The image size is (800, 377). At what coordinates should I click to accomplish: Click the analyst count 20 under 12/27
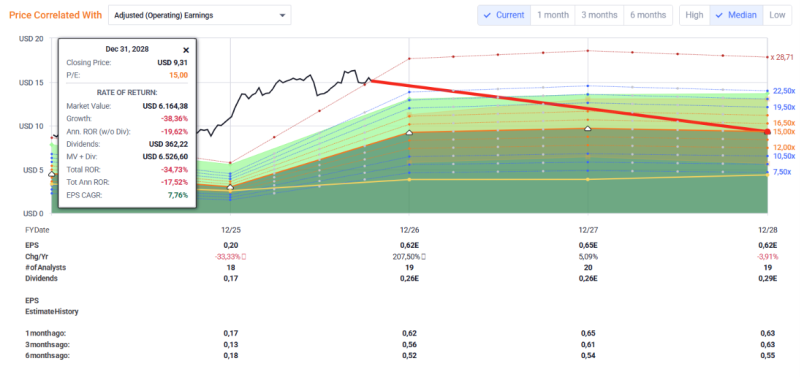588,267
